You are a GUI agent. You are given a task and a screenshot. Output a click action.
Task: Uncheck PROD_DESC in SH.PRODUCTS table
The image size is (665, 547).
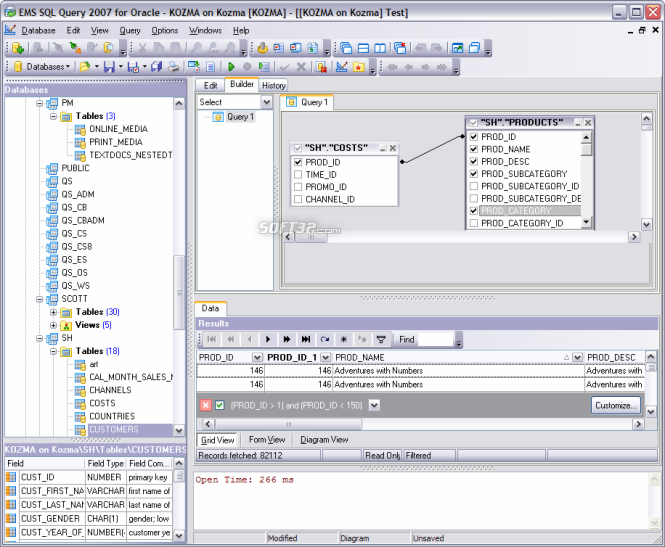(x=474, y=161)
